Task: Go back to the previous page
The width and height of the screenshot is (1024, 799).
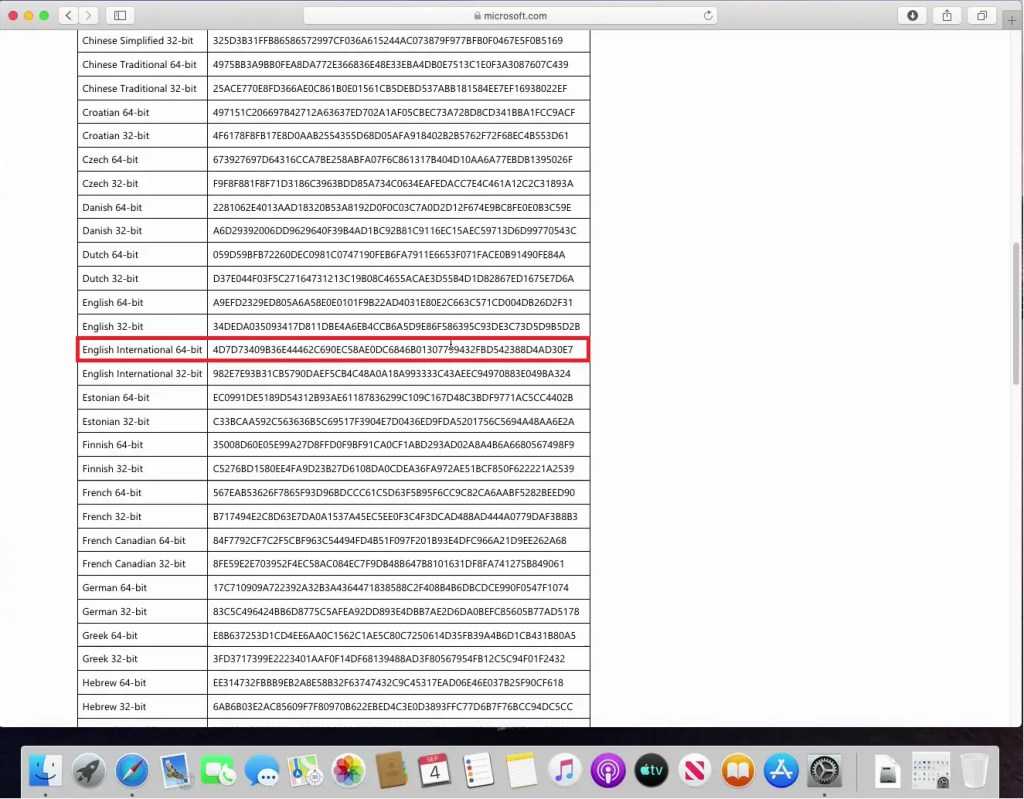Action: click(69, 15)
